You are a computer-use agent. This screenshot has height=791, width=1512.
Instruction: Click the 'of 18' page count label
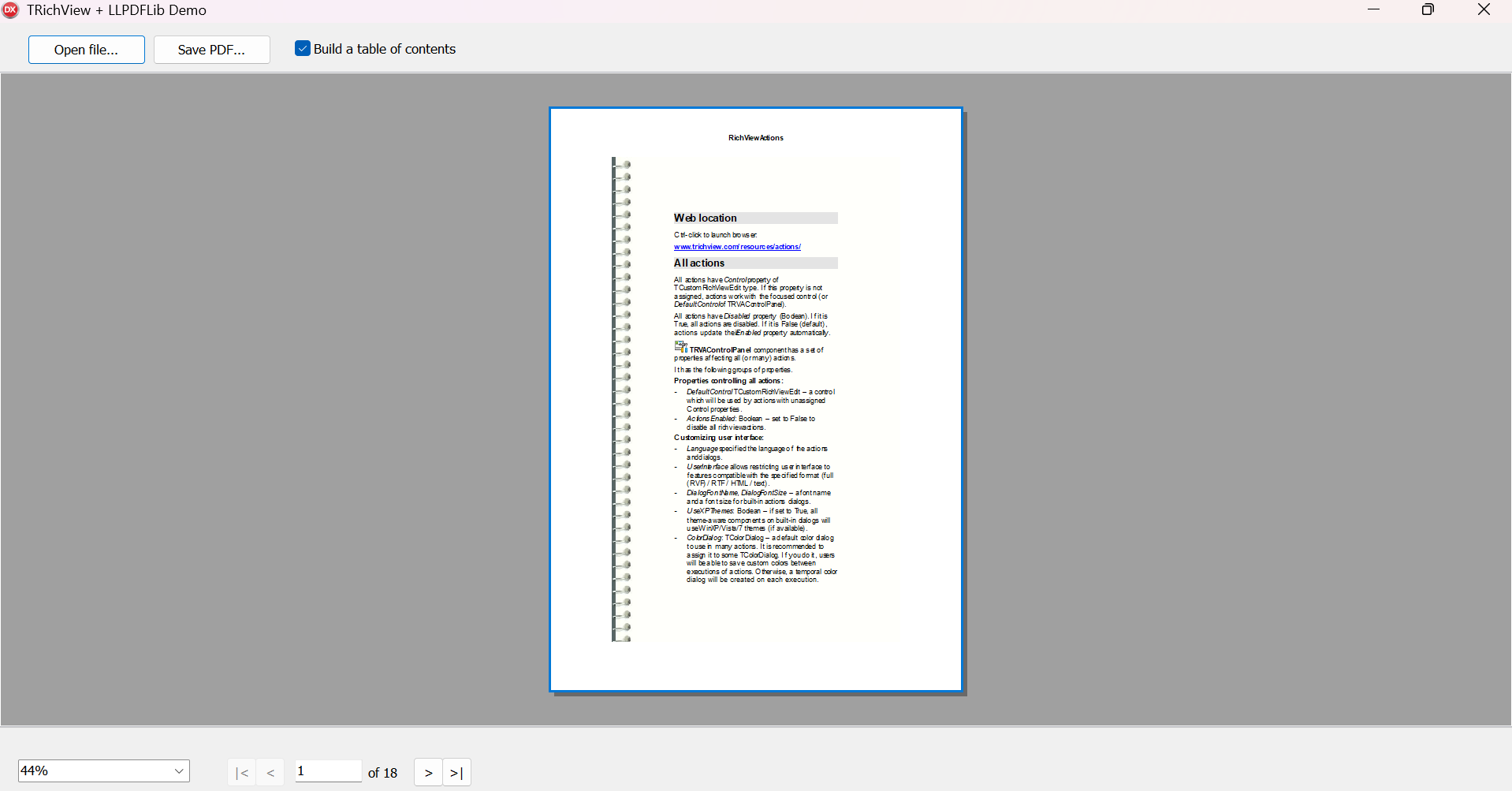click(x=382, y=773)
